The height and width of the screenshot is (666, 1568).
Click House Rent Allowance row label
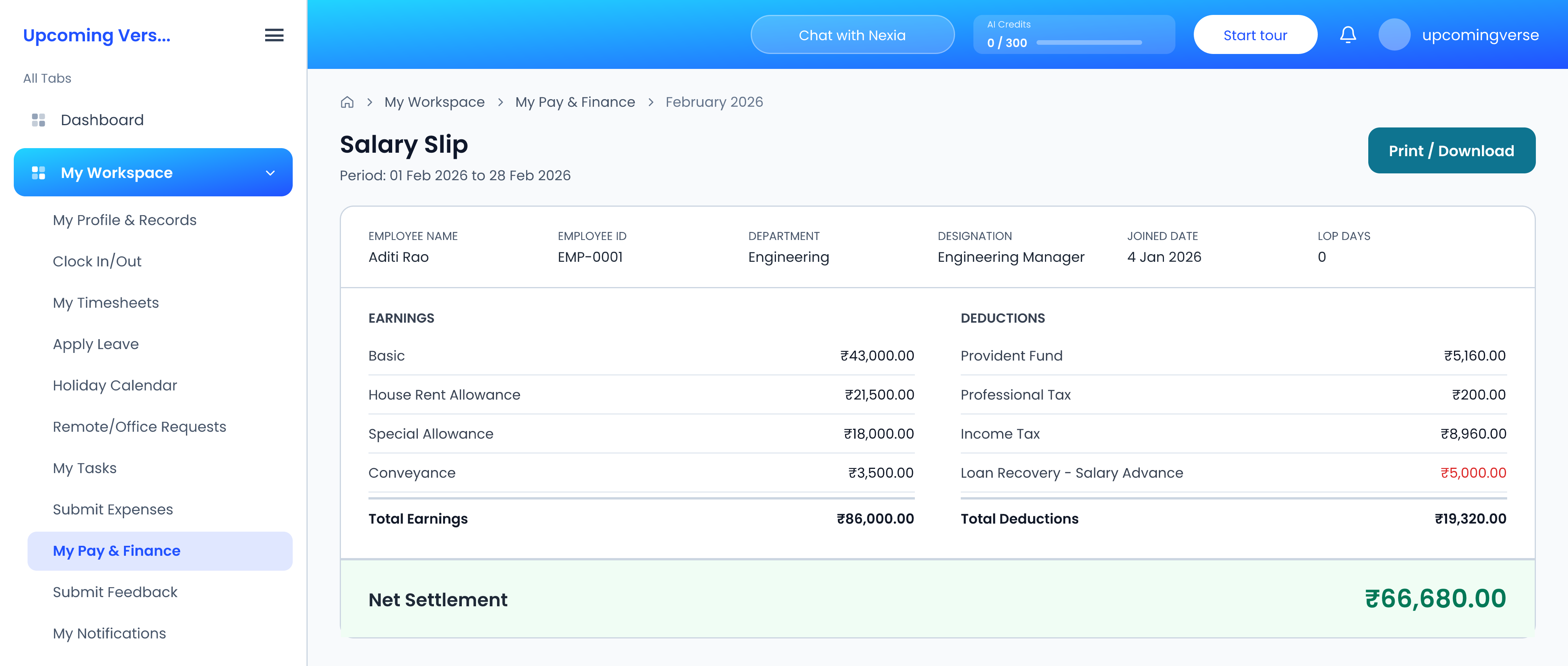click(x=444, y=395)
